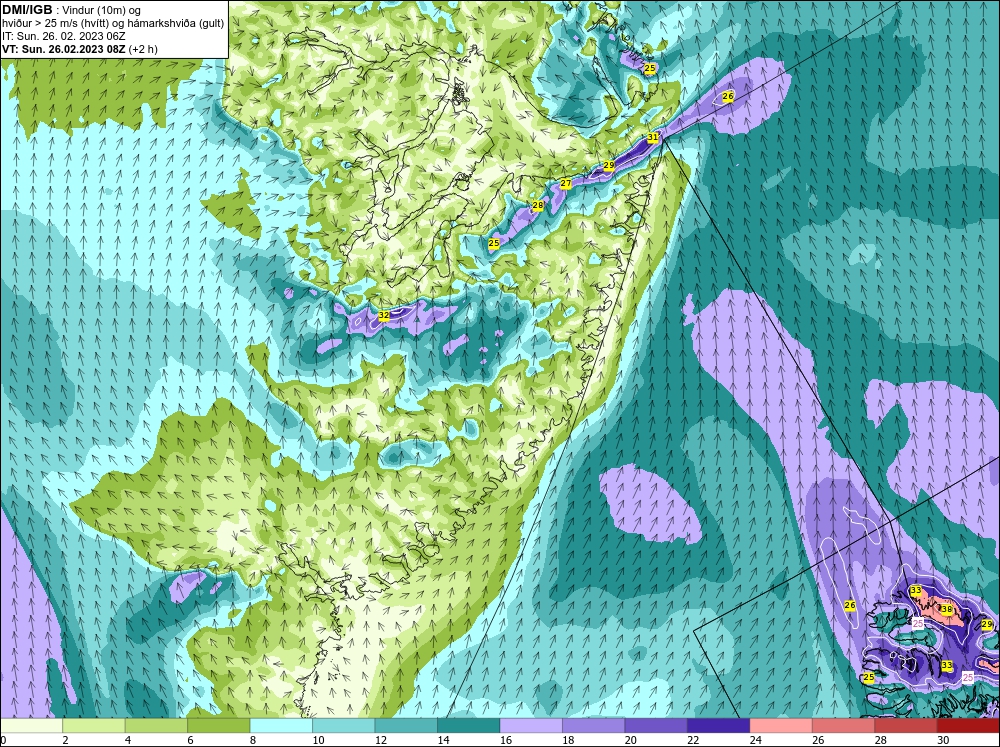Click the yellow gust label 28
Image resolution: width=1000 pixels, height=747 pixels.
pyautogui.click(x=538, y=205)
